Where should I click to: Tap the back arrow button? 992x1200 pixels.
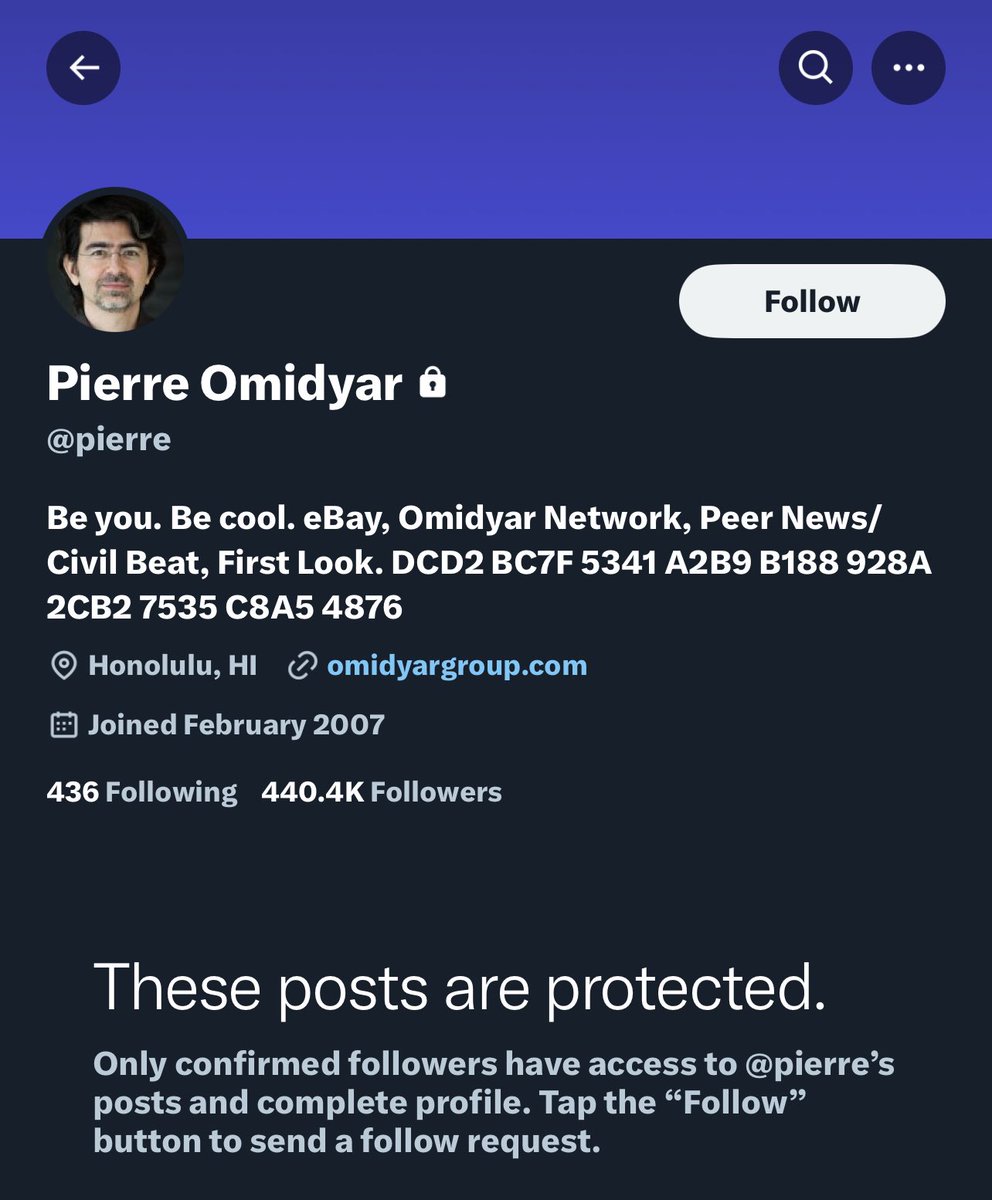point(84,68)
